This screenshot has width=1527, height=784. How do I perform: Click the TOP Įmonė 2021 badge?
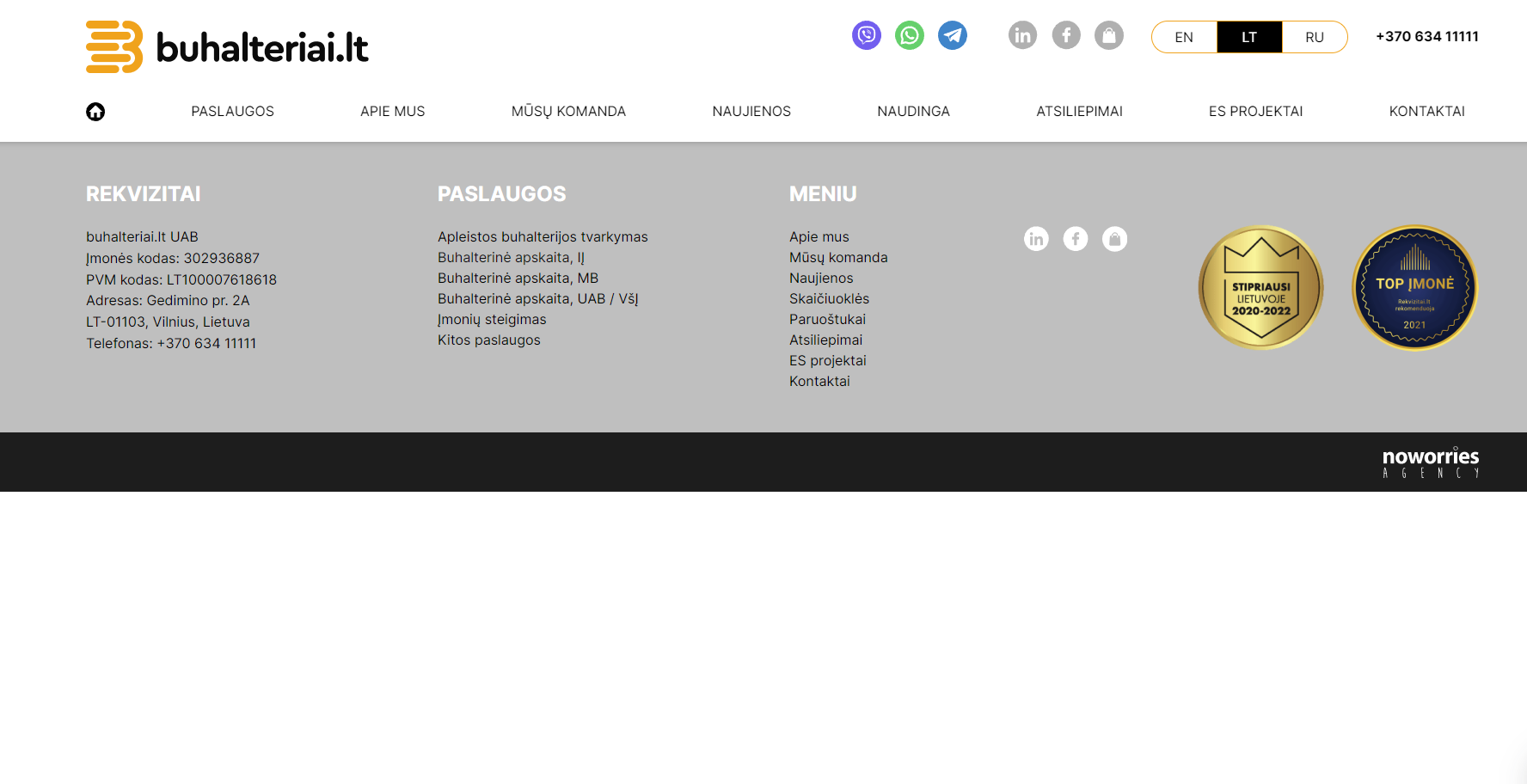tap(1414, 288)
